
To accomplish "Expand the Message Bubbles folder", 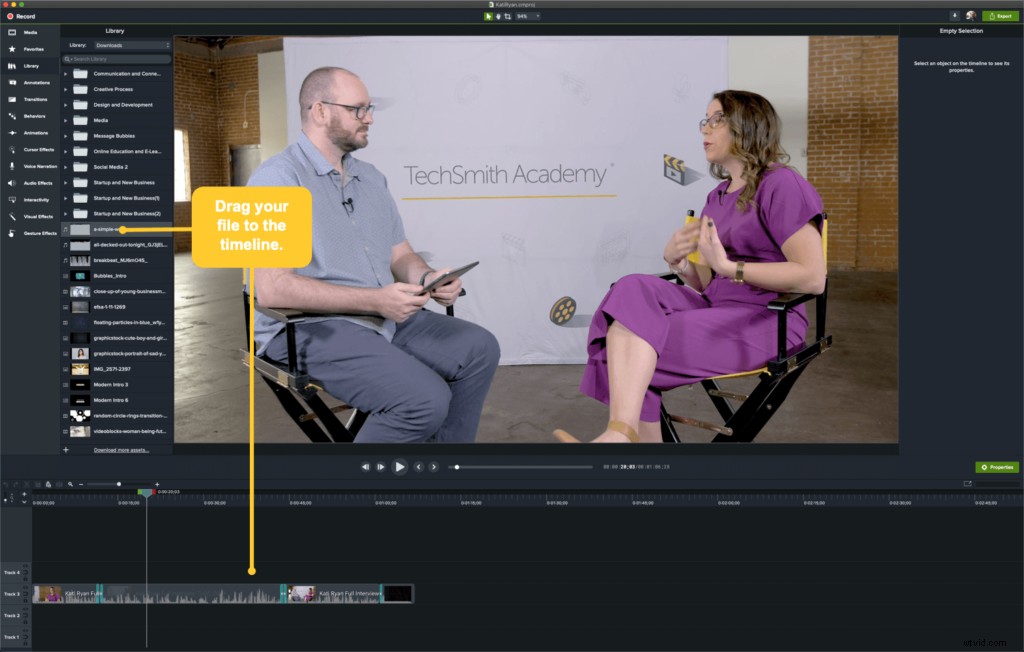I will [x=66, y=136].
